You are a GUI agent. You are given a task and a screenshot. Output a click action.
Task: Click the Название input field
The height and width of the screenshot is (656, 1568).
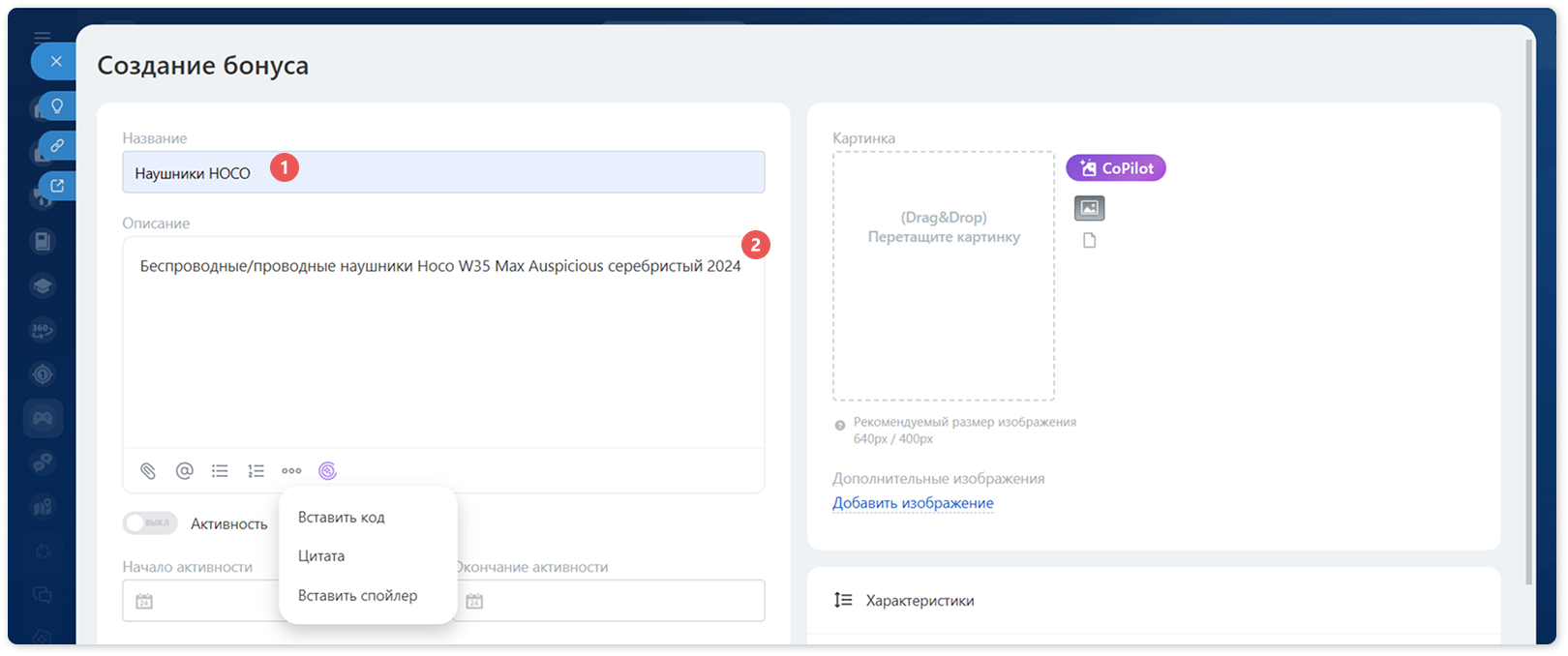pos(443,172)
